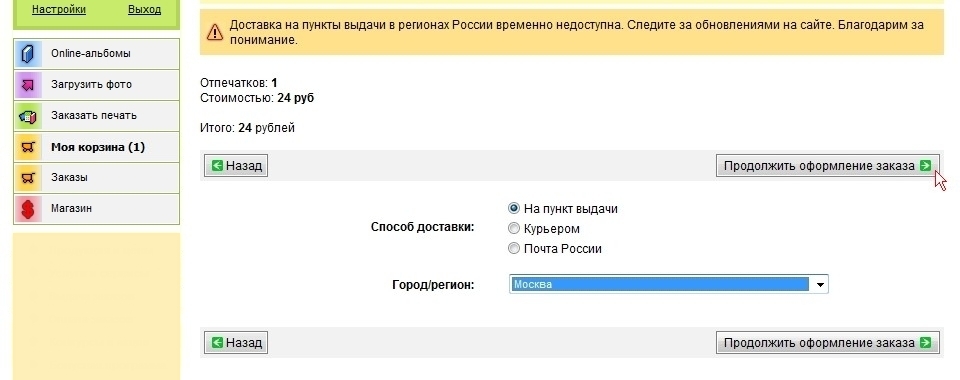Image resolution: width=960 pixels, height=380 pixels.
Task: Open Моя корзина (1) menu item
Action: 97,147
